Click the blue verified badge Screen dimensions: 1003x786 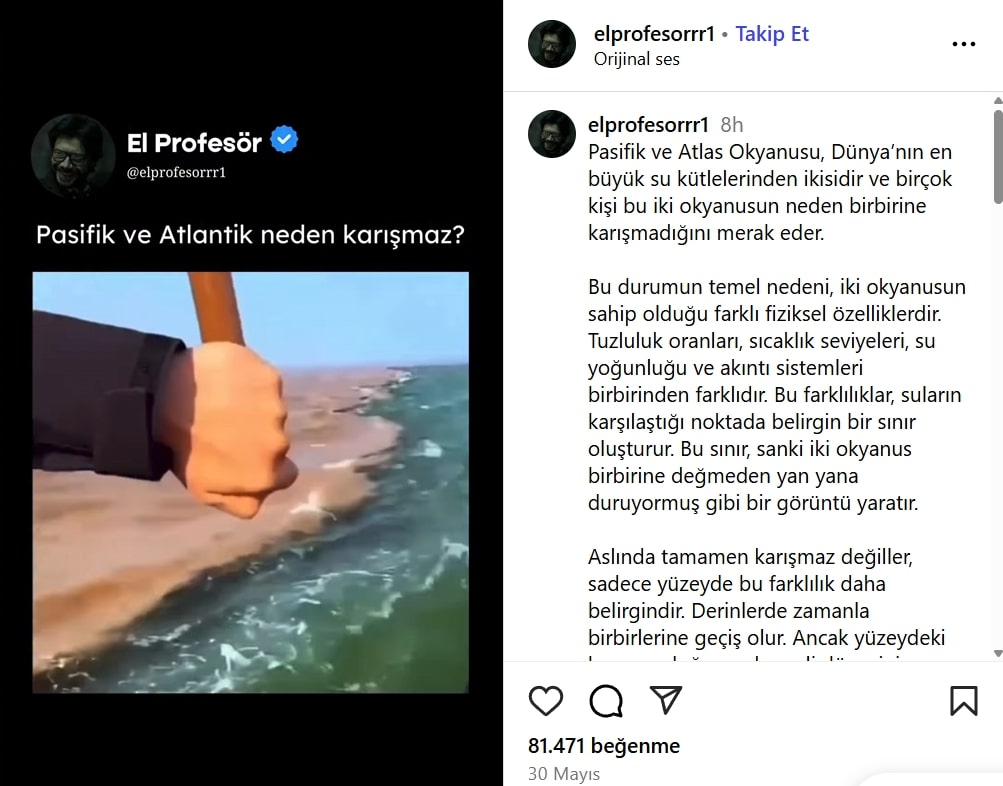coord(284,140)
